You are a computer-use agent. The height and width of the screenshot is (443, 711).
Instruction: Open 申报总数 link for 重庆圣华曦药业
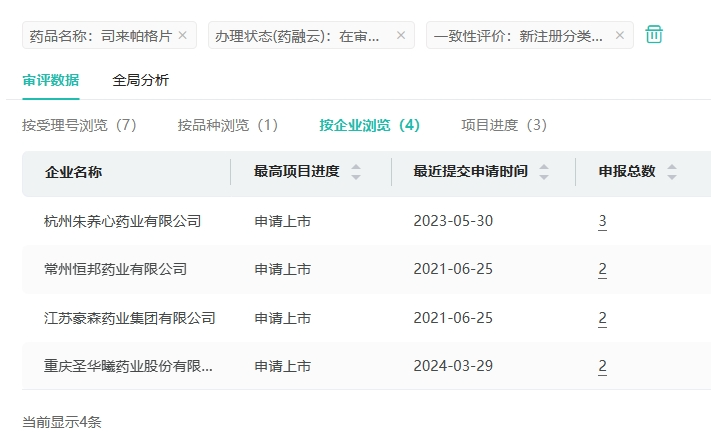click(602, 366)
